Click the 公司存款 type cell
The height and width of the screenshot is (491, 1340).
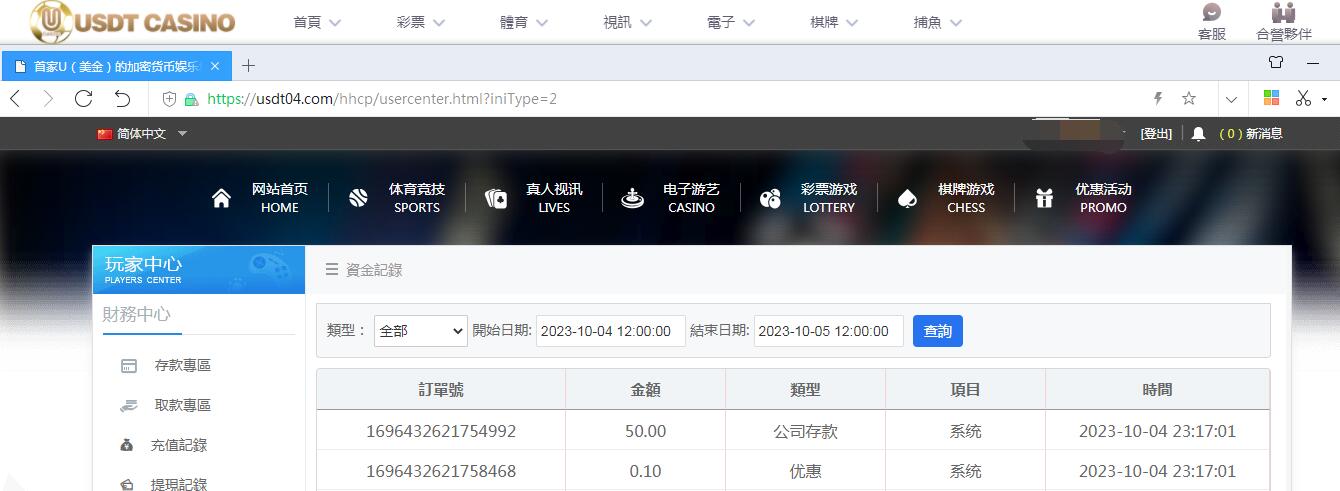pyautogui.click(x=806, y=431)
